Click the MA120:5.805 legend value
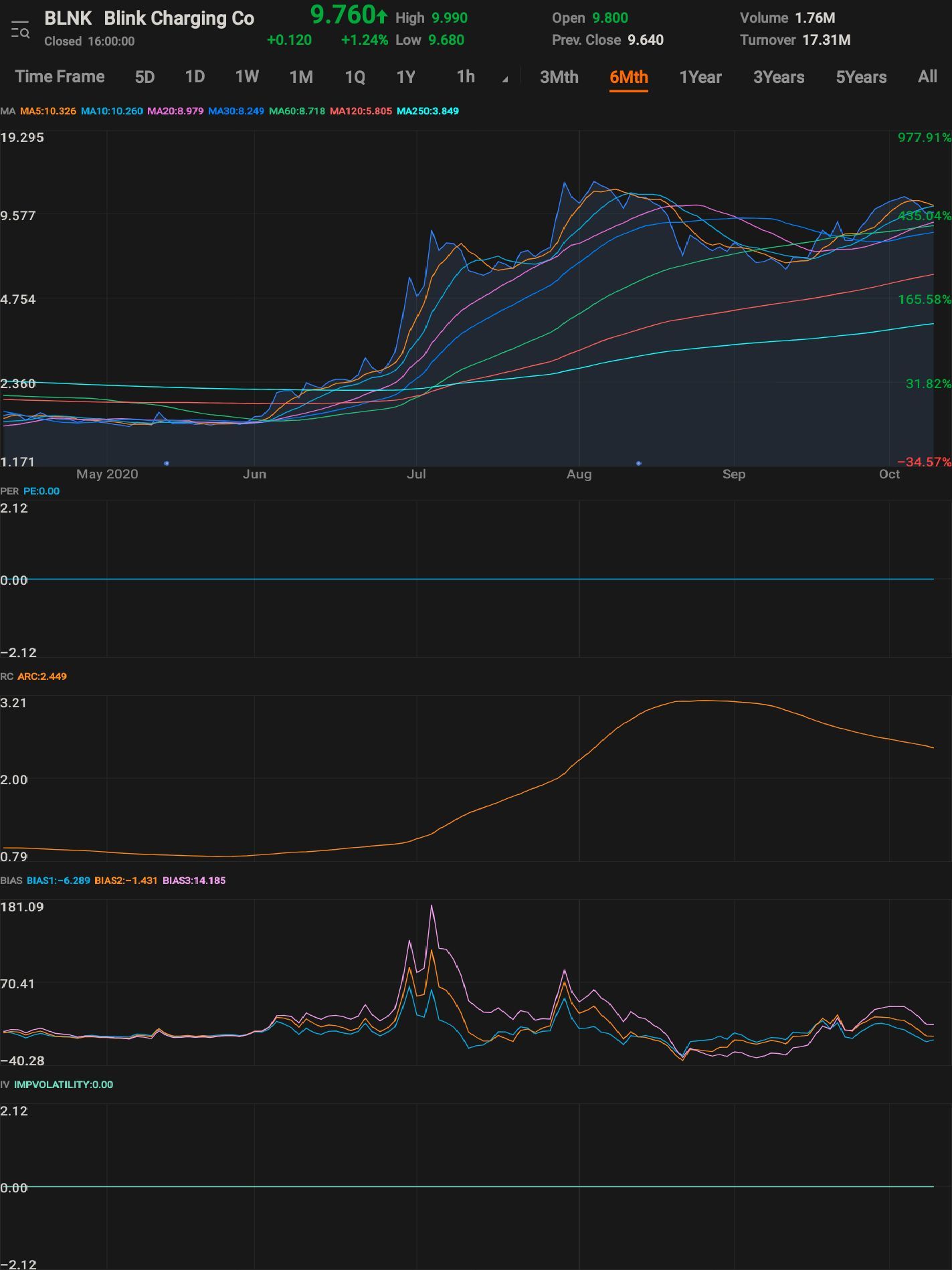 (x=361, y=111)
